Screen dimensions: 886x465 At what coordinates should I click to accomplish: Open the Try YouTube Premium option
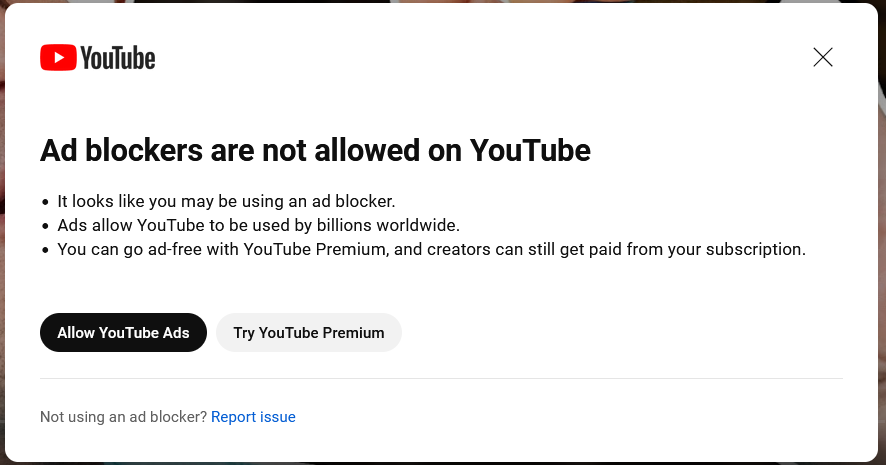(x=309, y=333)
